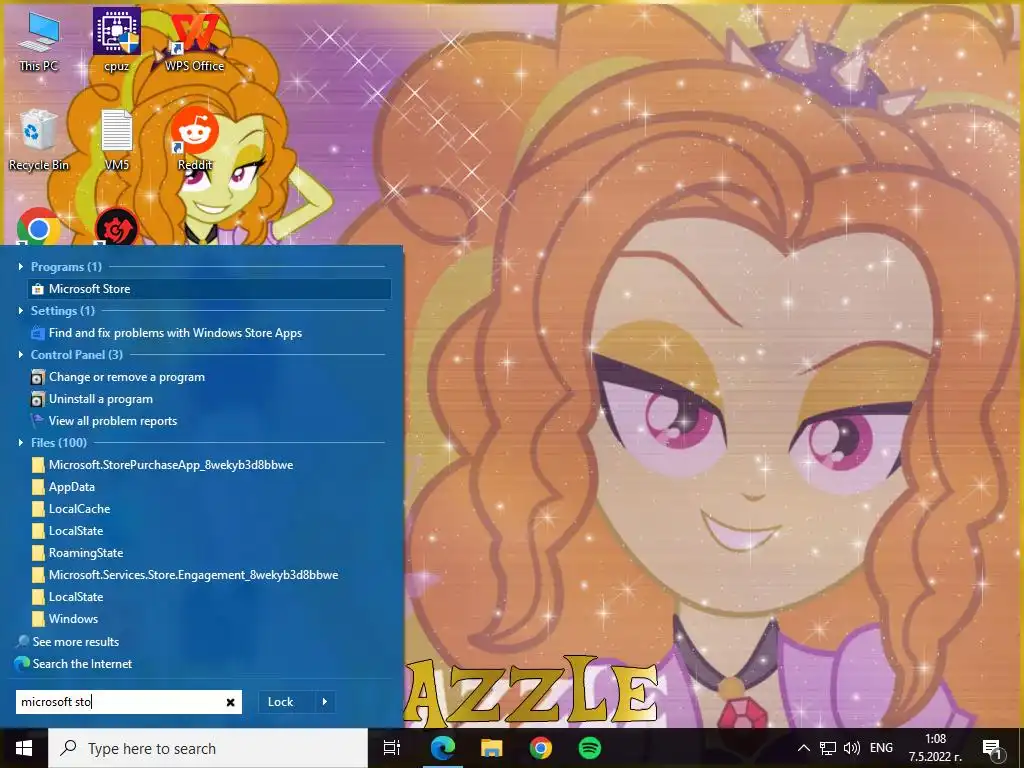
Task: Click the Microsoft Store bag icon
Action: [38, 289]
